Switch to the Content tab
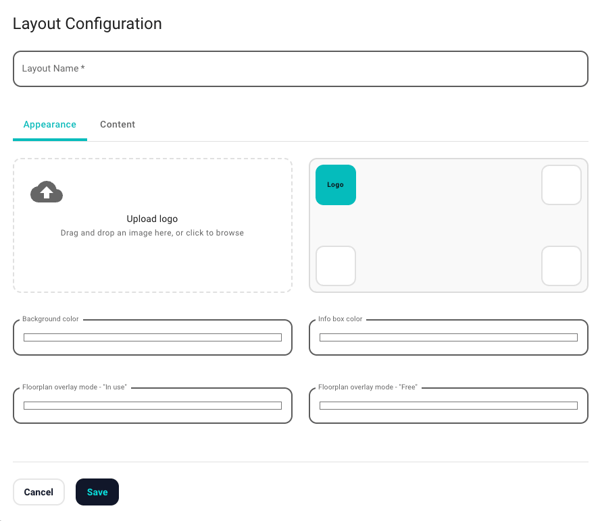The height and width of the screenshot is (521, 600). [117, 125]
